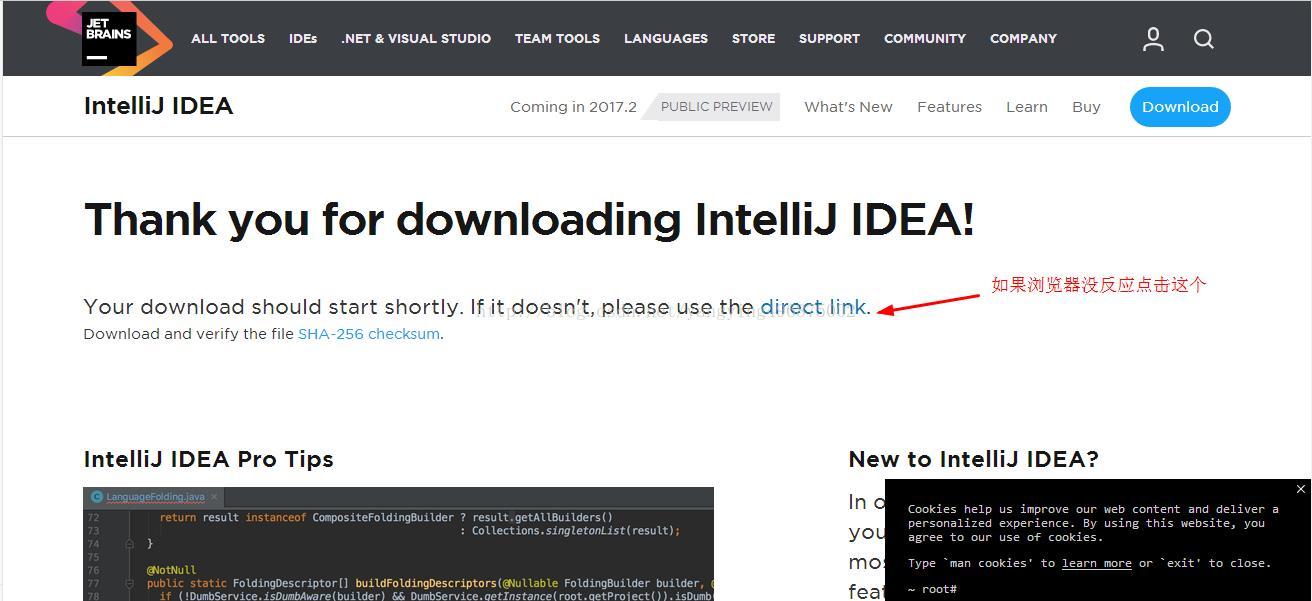1312x601 pixels.
Task: Open the COMMUNITY menu
Action: pyautogui.click(x=925, y=38)
